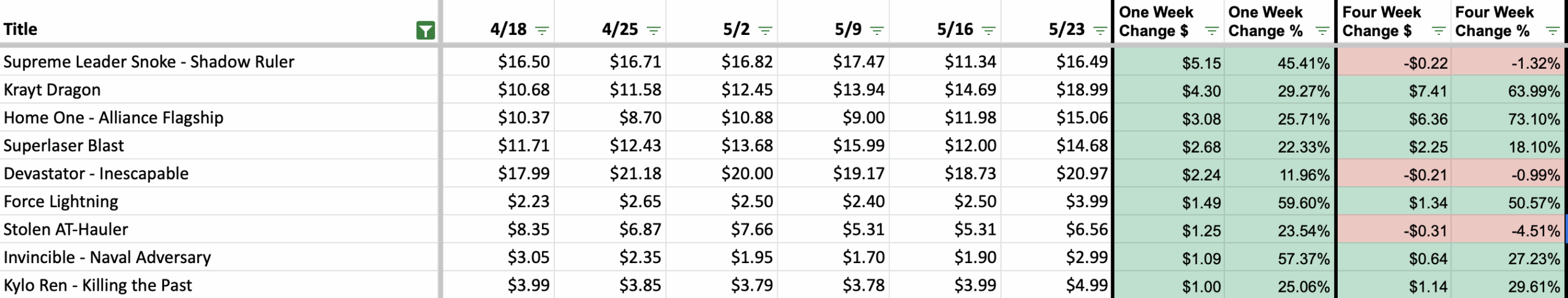
Task: Select the $18.99 cell in 5/23 column
Action: (x=1057, y=90)
